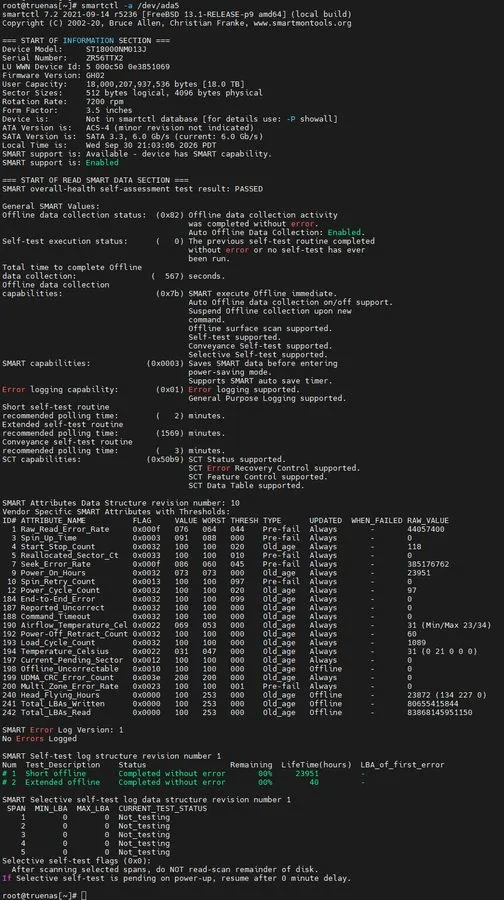Click Seek_Error_Rate raw value 385176762
The image size is (504, 900).
[428, 564]
